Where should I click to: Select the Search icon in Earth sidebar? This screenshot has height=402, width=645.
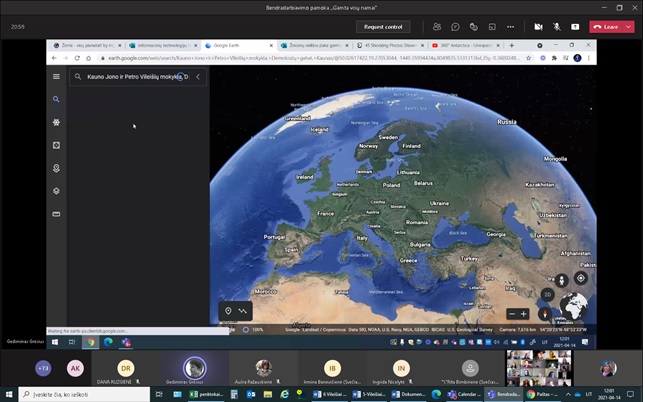click(56, 99)
